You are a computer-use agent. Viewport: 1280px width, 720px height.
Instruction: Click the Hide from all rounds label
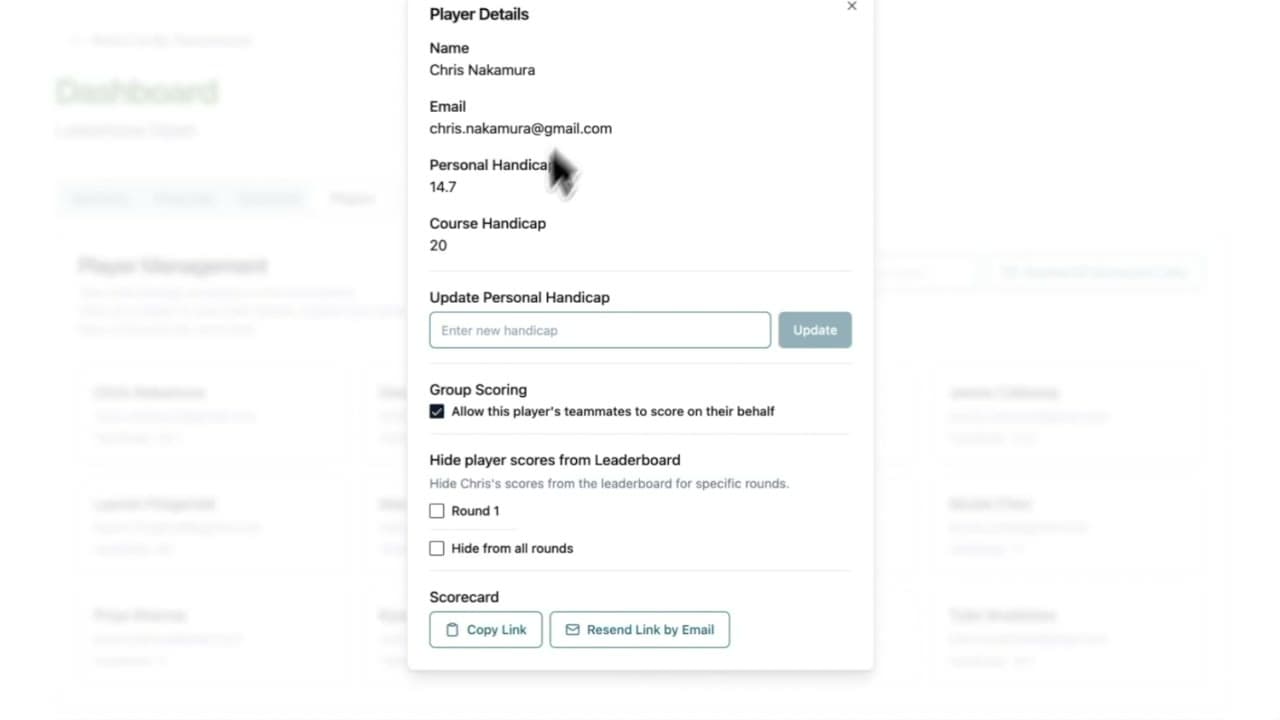pyautogui.click(x=512, y=548)
